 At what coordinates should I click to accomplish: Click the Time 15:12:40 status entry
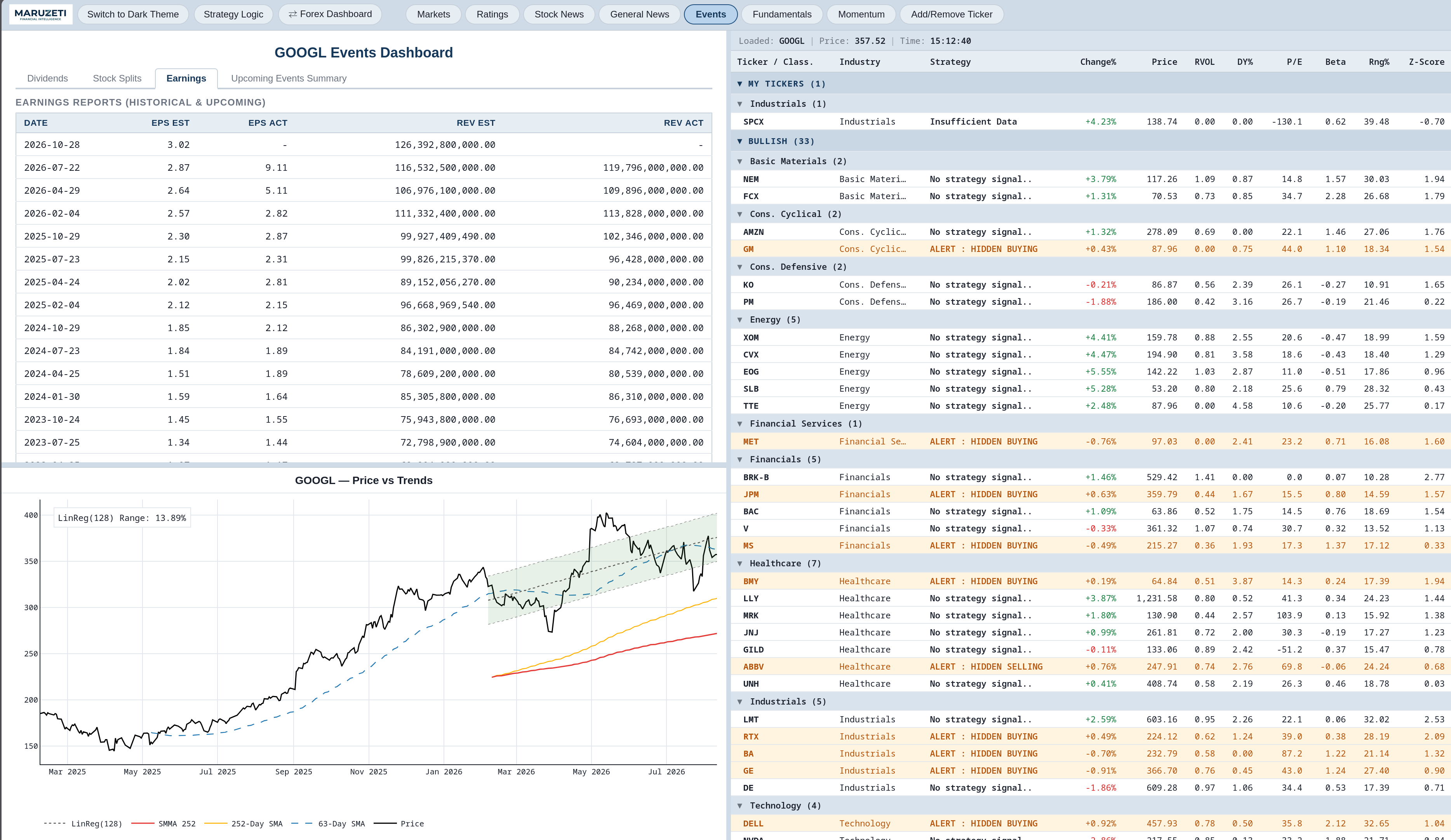pyautogui.click(x=935, y=41)
